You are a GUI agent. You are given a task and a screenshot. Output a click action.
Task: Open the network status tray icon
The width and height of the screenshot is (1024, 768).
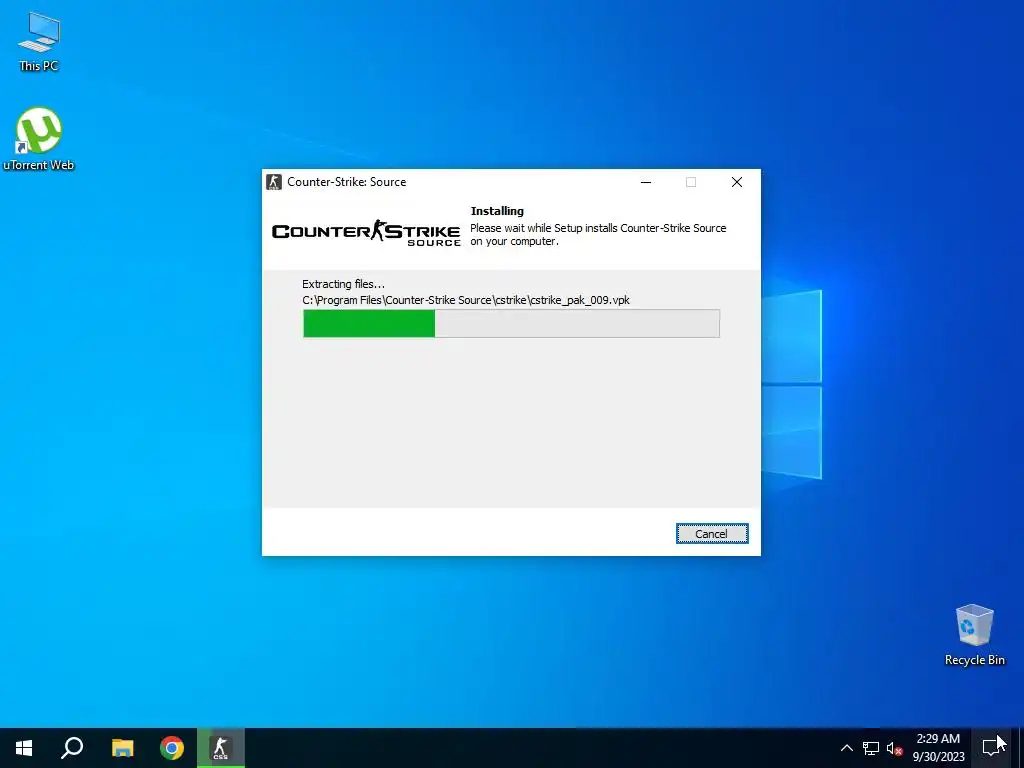(871, 748)
